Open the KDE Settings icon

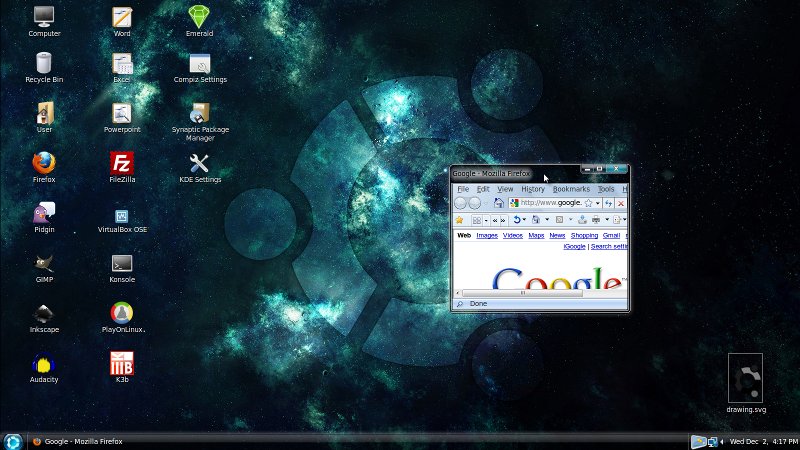click(200, 168)
